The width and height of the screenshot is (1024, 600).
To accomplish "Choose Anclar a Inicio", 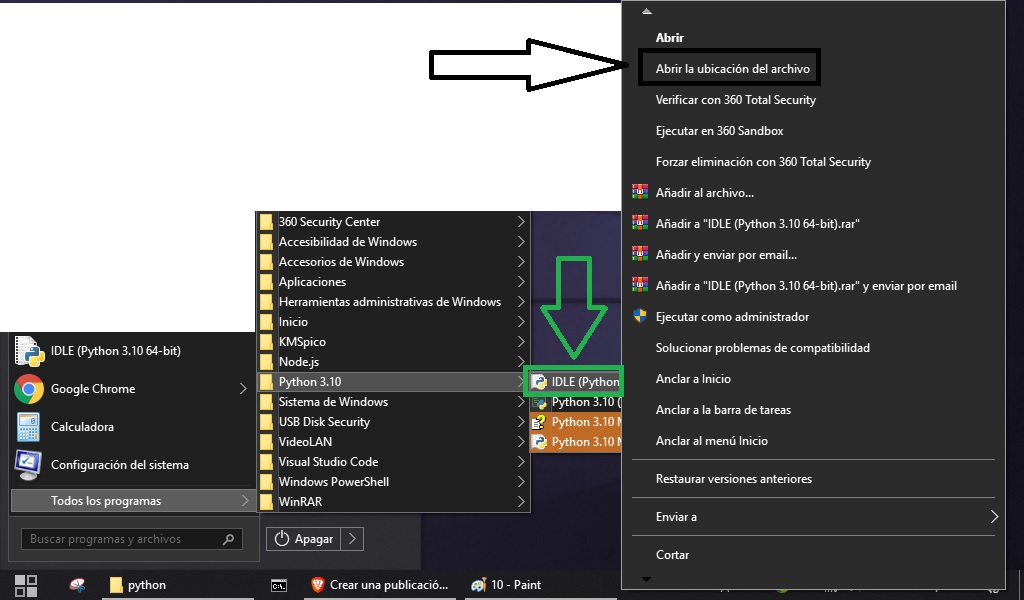I will [813, 379].
